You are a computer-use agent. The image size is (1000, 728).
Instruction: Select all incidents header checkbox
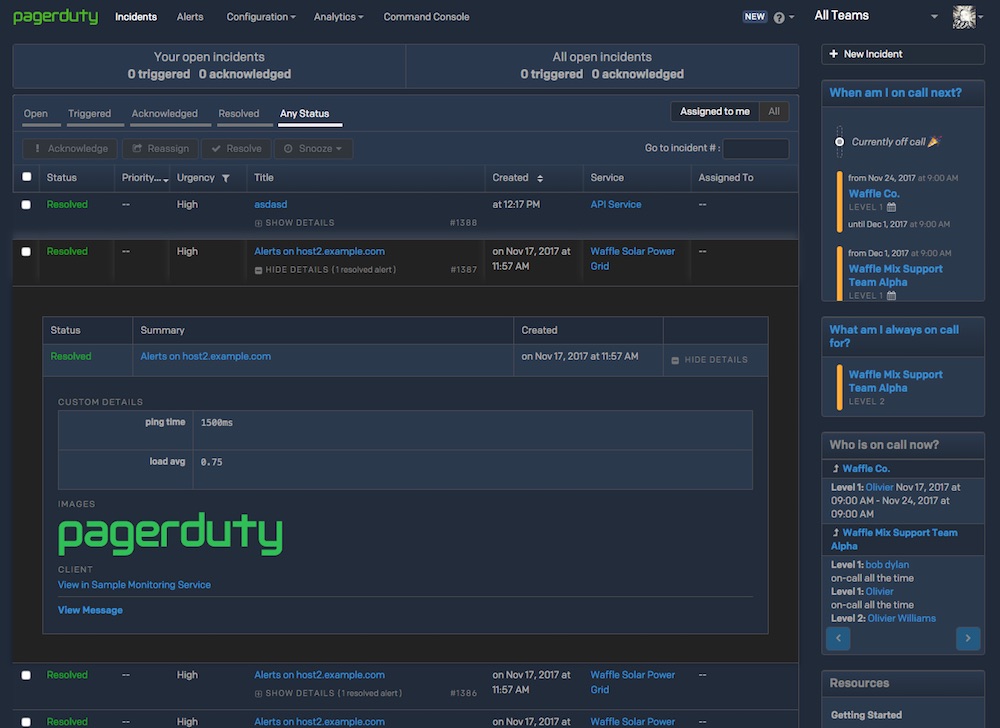[26, 177]
